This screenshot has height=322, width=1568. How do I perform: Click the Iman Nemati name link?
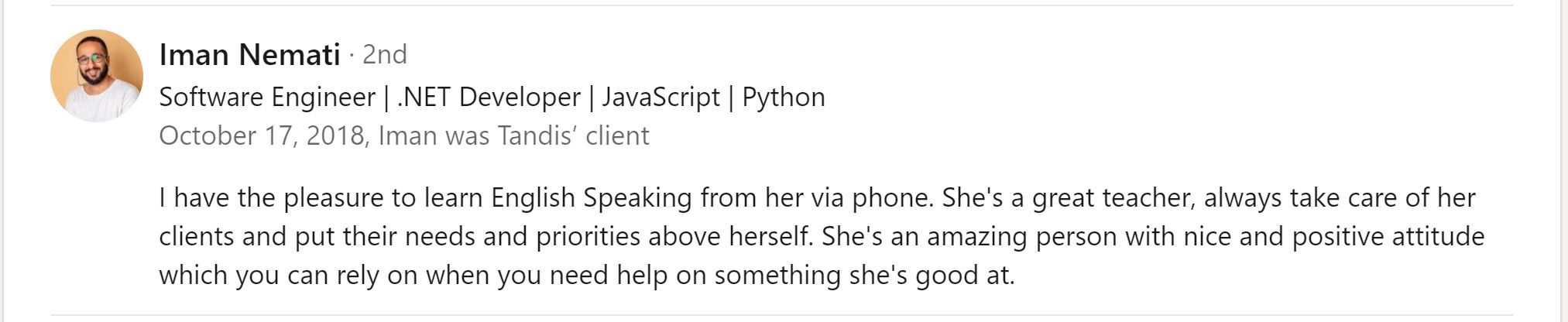(249, 55)
